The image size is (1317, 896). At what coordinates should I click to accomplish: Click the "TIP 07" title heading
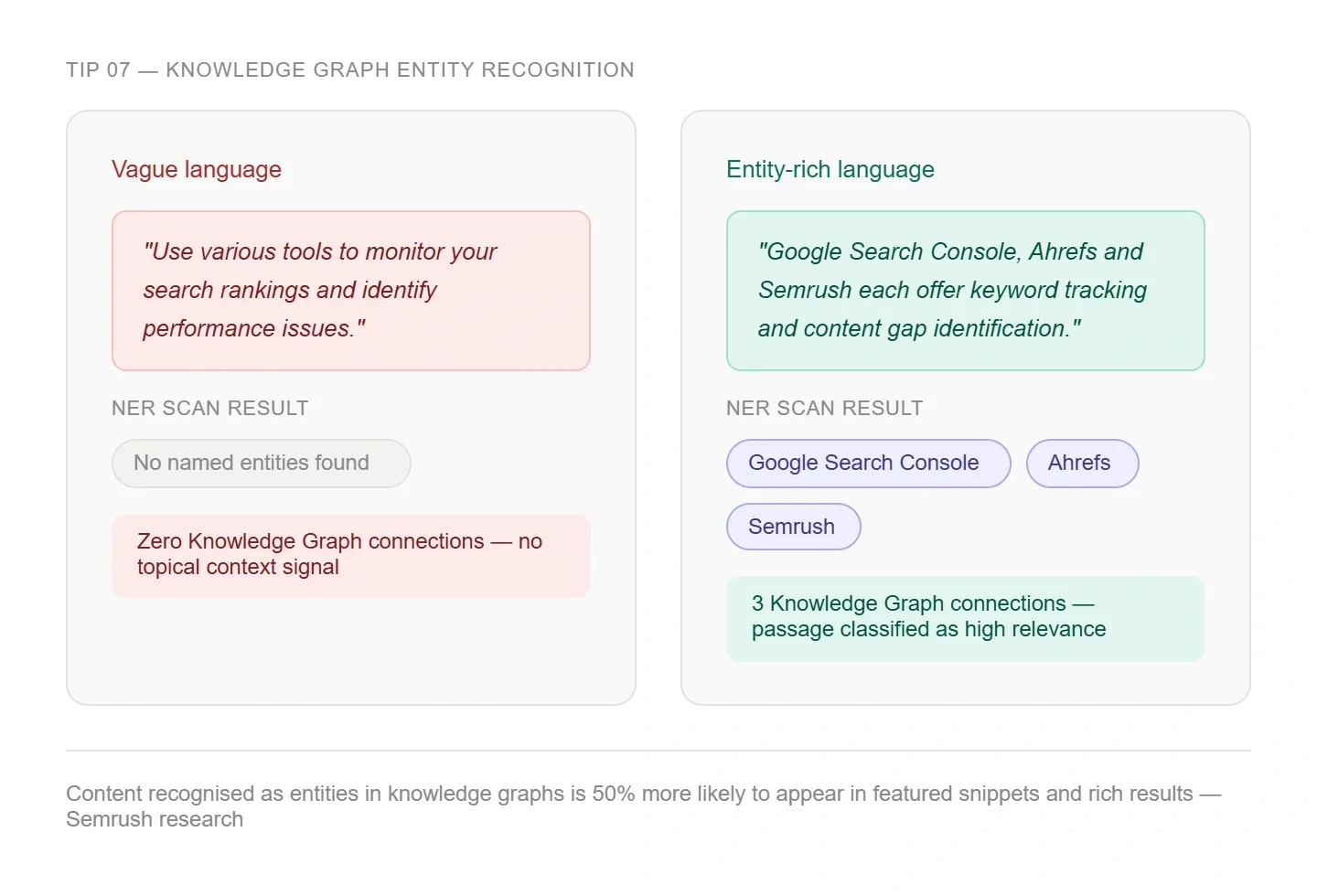pyautogui.click(x=349, y=70)
